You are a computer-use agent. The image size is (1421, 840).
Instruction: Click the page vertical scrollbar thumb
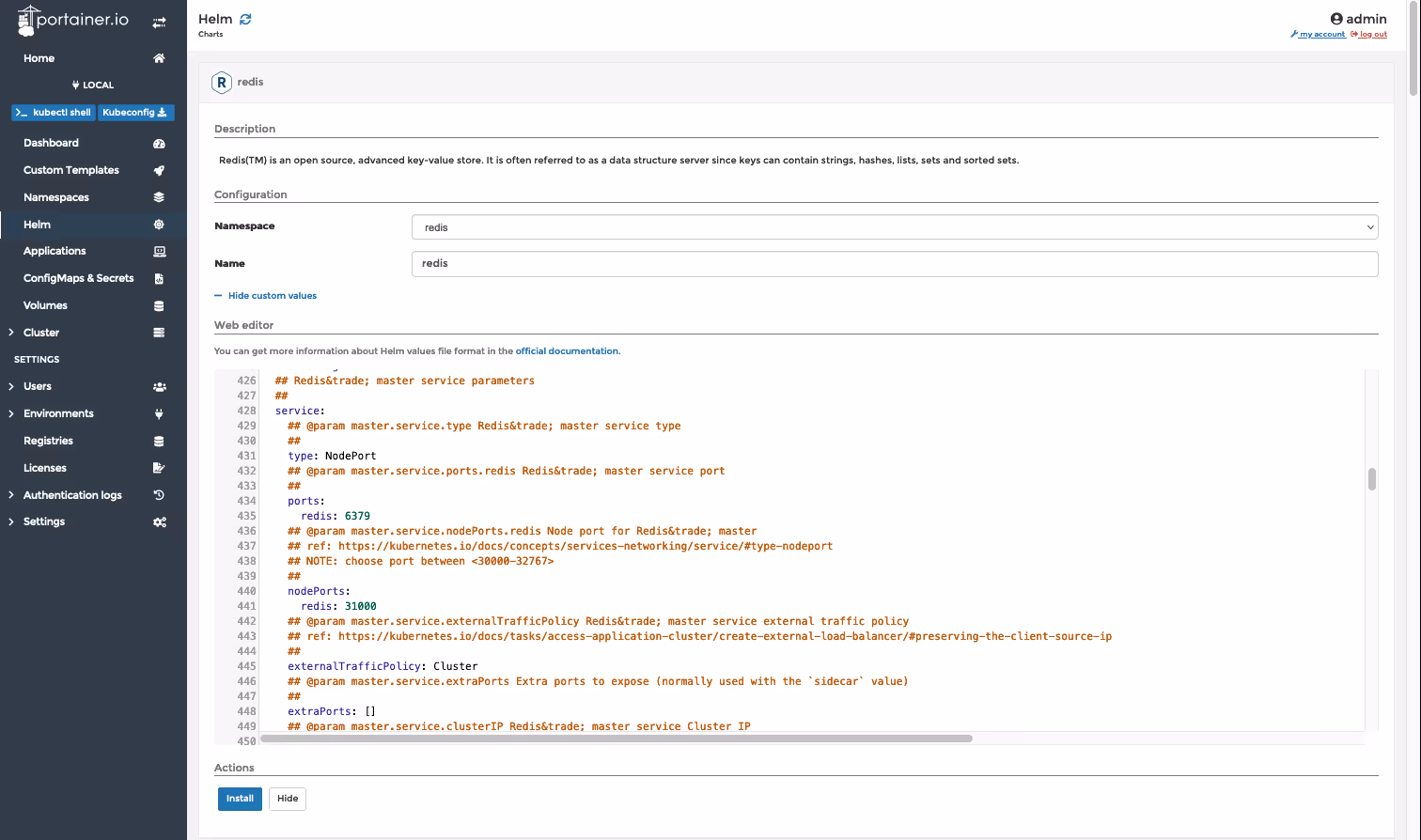point(1413,47)
